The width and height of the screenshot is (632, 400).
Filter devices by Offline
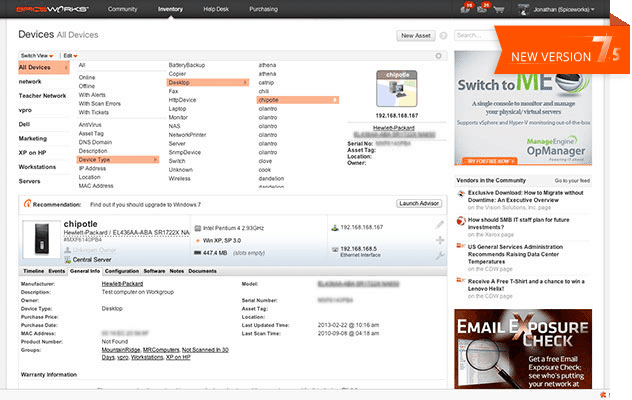(x=87, y=86)
